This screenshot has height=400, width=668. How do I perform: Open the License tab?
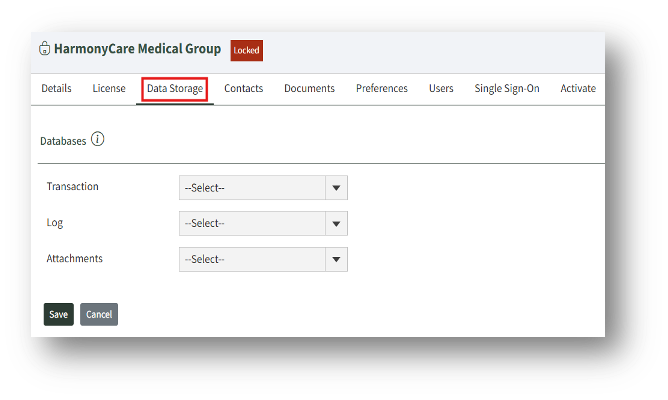109,89
